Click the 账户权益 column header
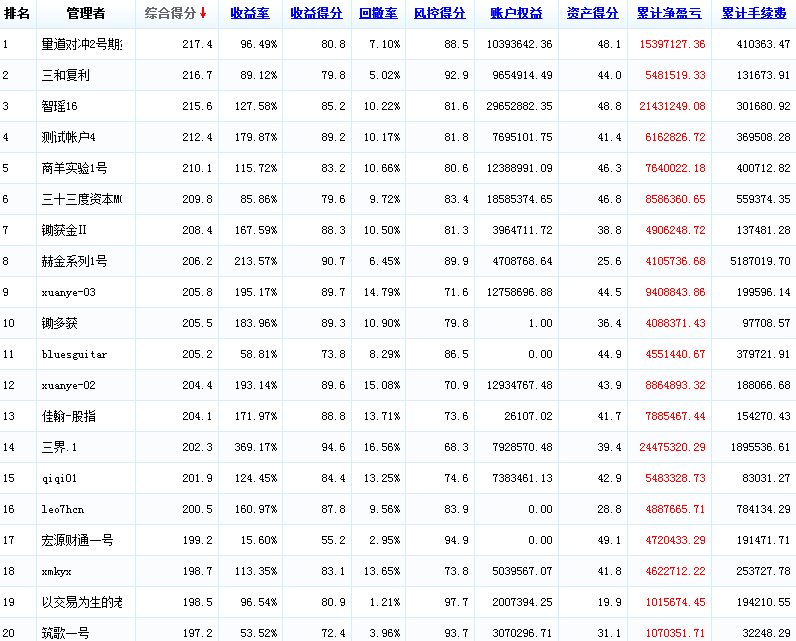The width and height of the screenshot is (796, 641). click(x=516, y=13)
